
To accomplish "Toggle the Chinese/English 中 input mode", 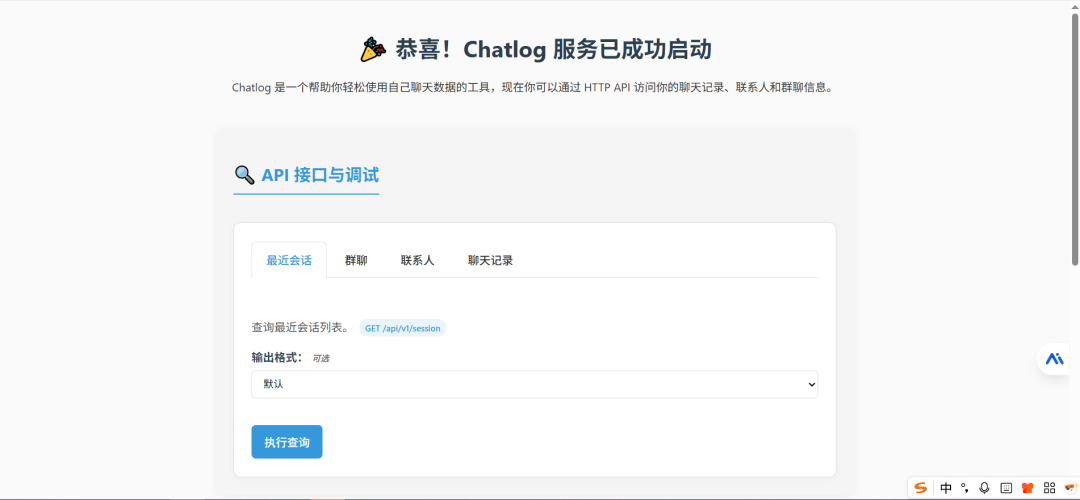I will pyautogui.click(x=946, y=488).
